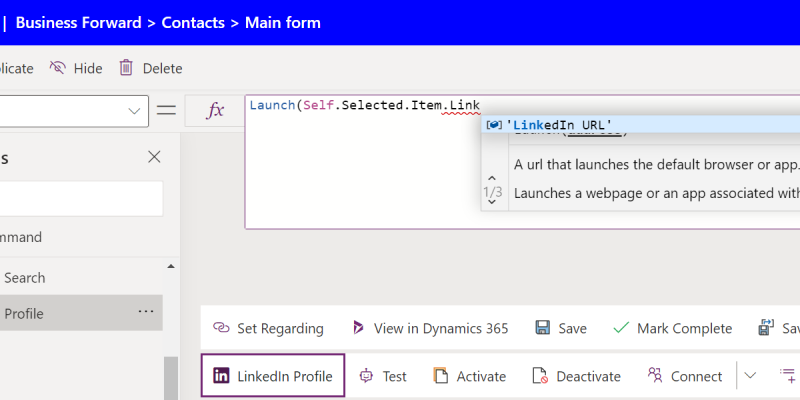Click the add-to-list icon at the far right
Image resolution: width=800 pixels, height=400 pixels.
click(x=788, y=376)
